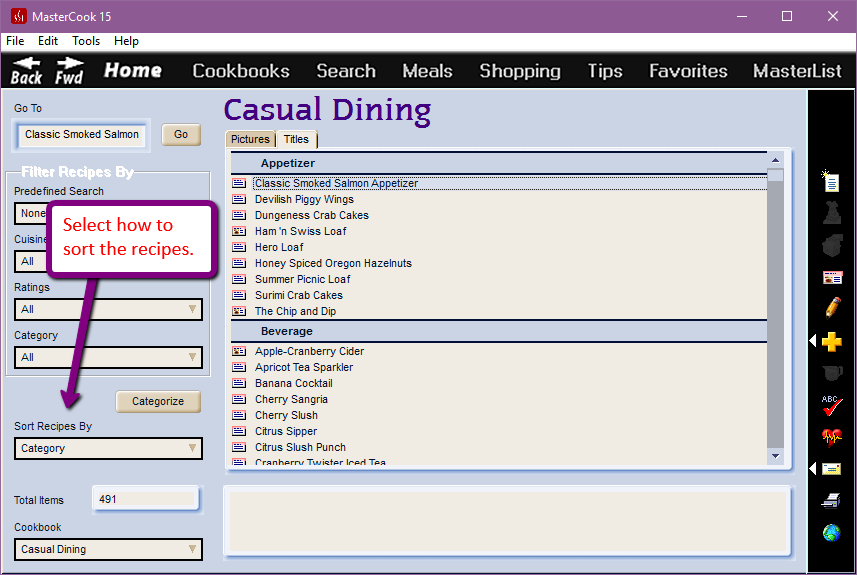
Task: Click the recipe list scroll up arrow
Action: pos(775,160)
